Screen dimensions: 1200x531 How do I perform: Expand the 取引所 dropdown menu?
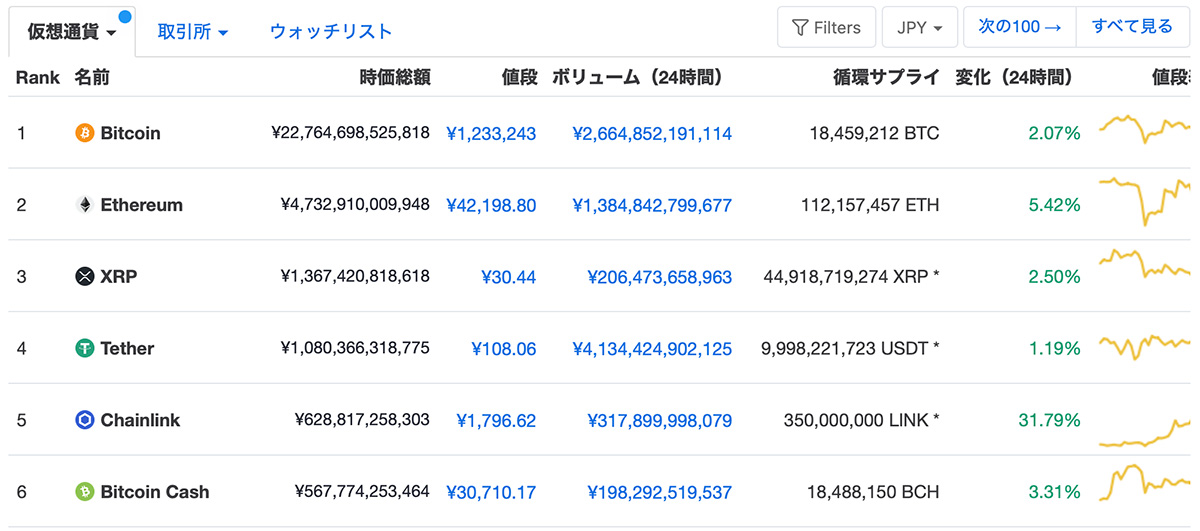pos(193,32)
